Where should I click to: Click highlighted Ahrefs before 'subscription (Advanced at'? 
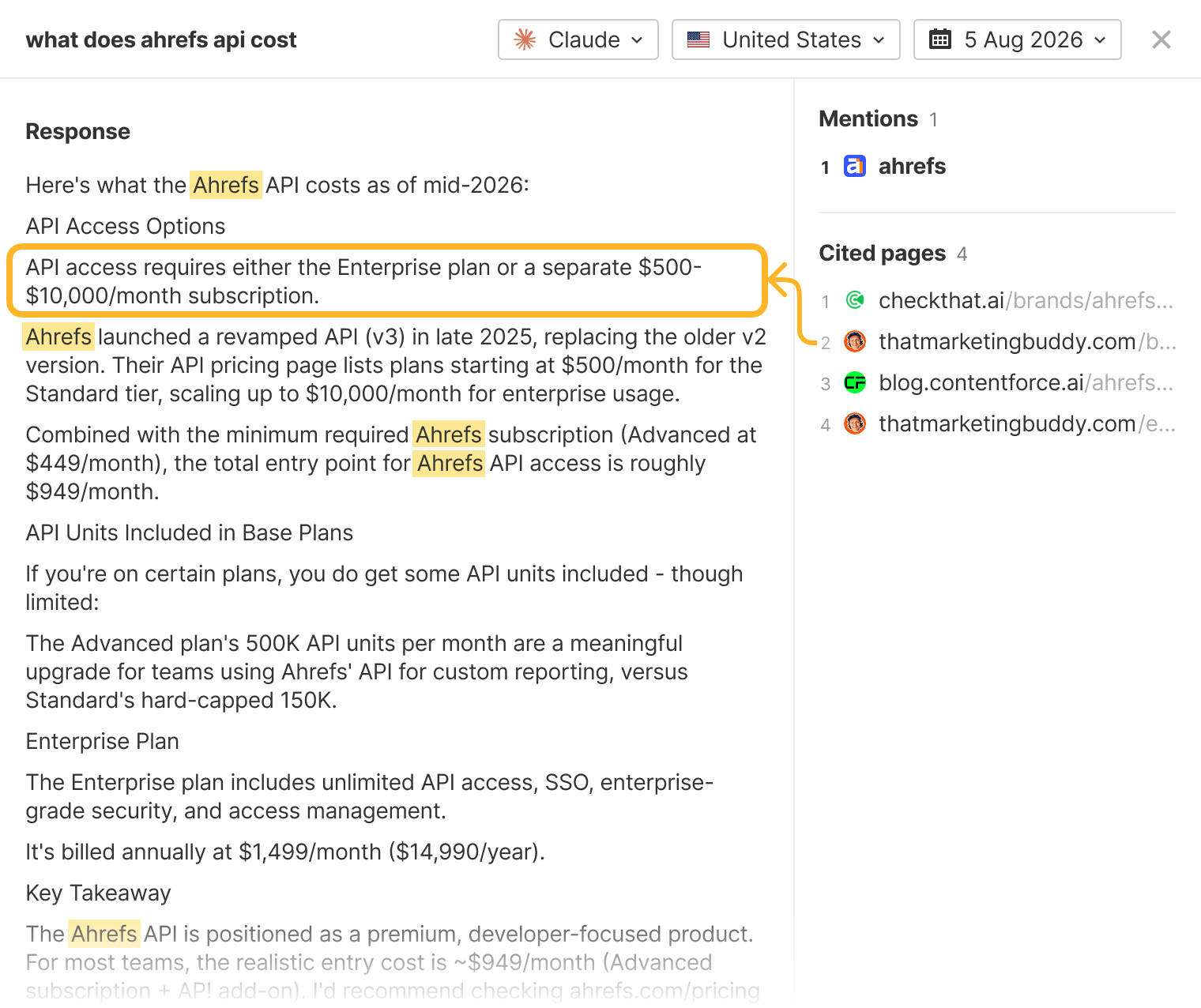(x=449, y=434)
